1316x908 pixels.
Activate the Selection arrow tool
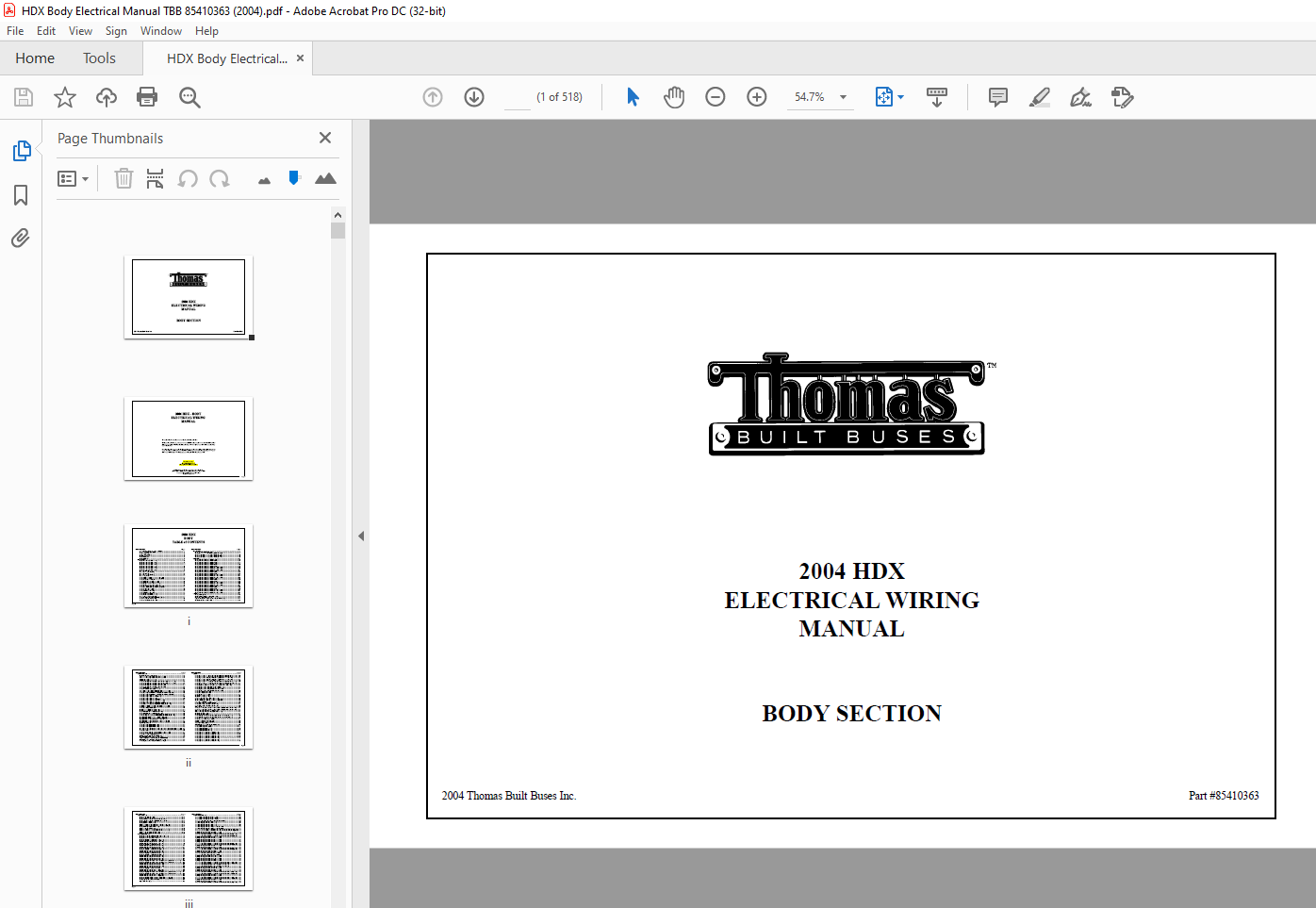click(x=633, y=97)
